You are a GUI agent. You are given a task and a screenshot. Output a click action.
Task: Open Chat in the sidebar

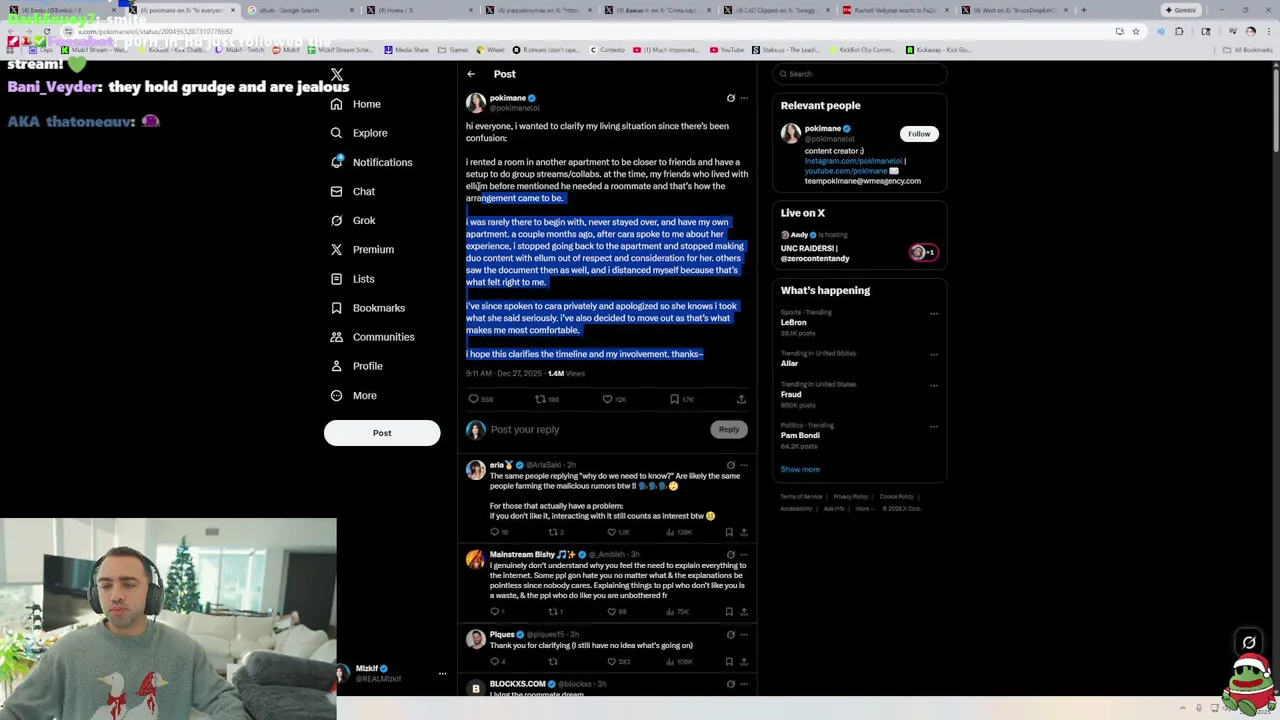(x=352, y=191)
